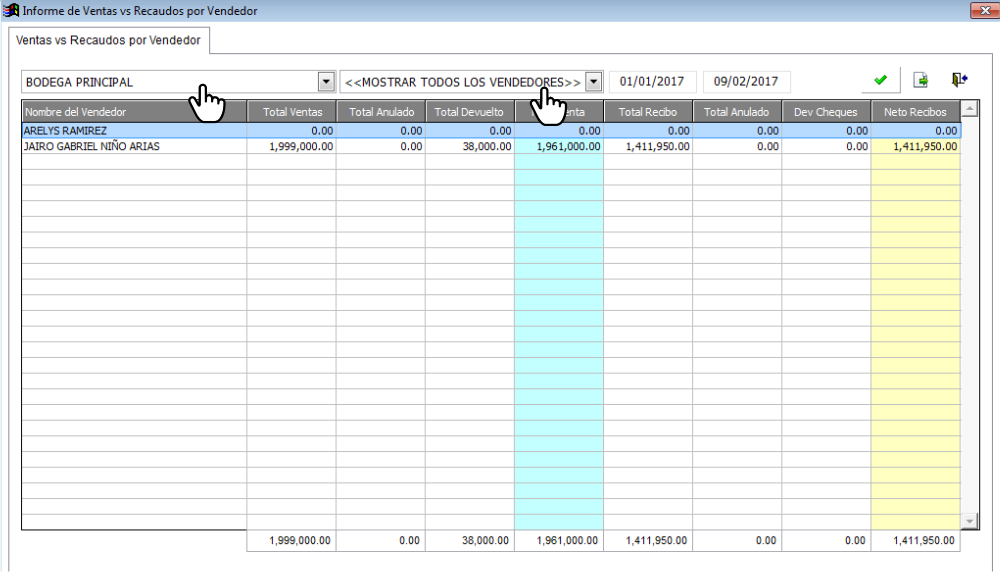Open the BODEGA PRINCIPAL dropdown arrow
Screen dimensions: 1000x572
click(x=326, y=82)
